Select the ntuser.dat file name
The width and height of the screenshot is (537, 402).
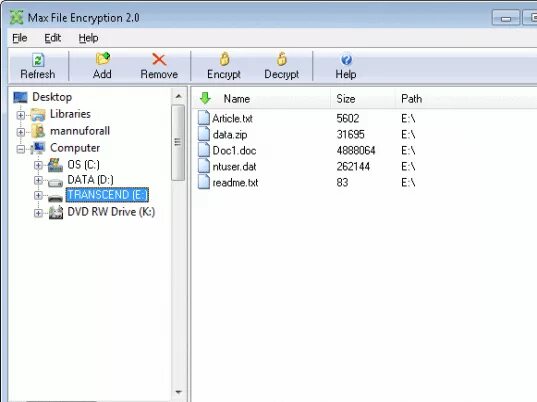point(234,167)
